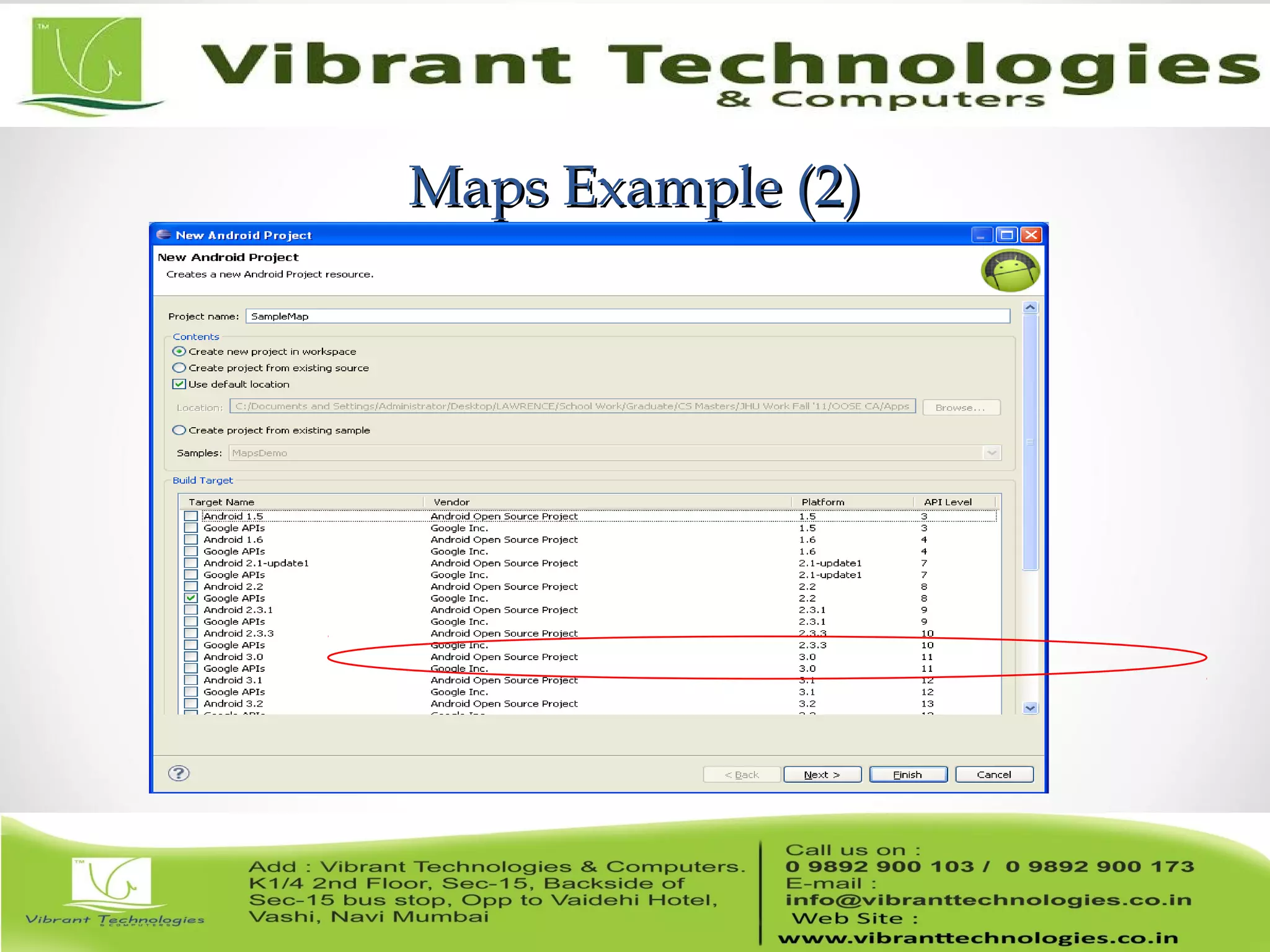Uncheck Use default location checkbox
The height and width of the screenshot is (952, 1270).
(x=179, y=384)
